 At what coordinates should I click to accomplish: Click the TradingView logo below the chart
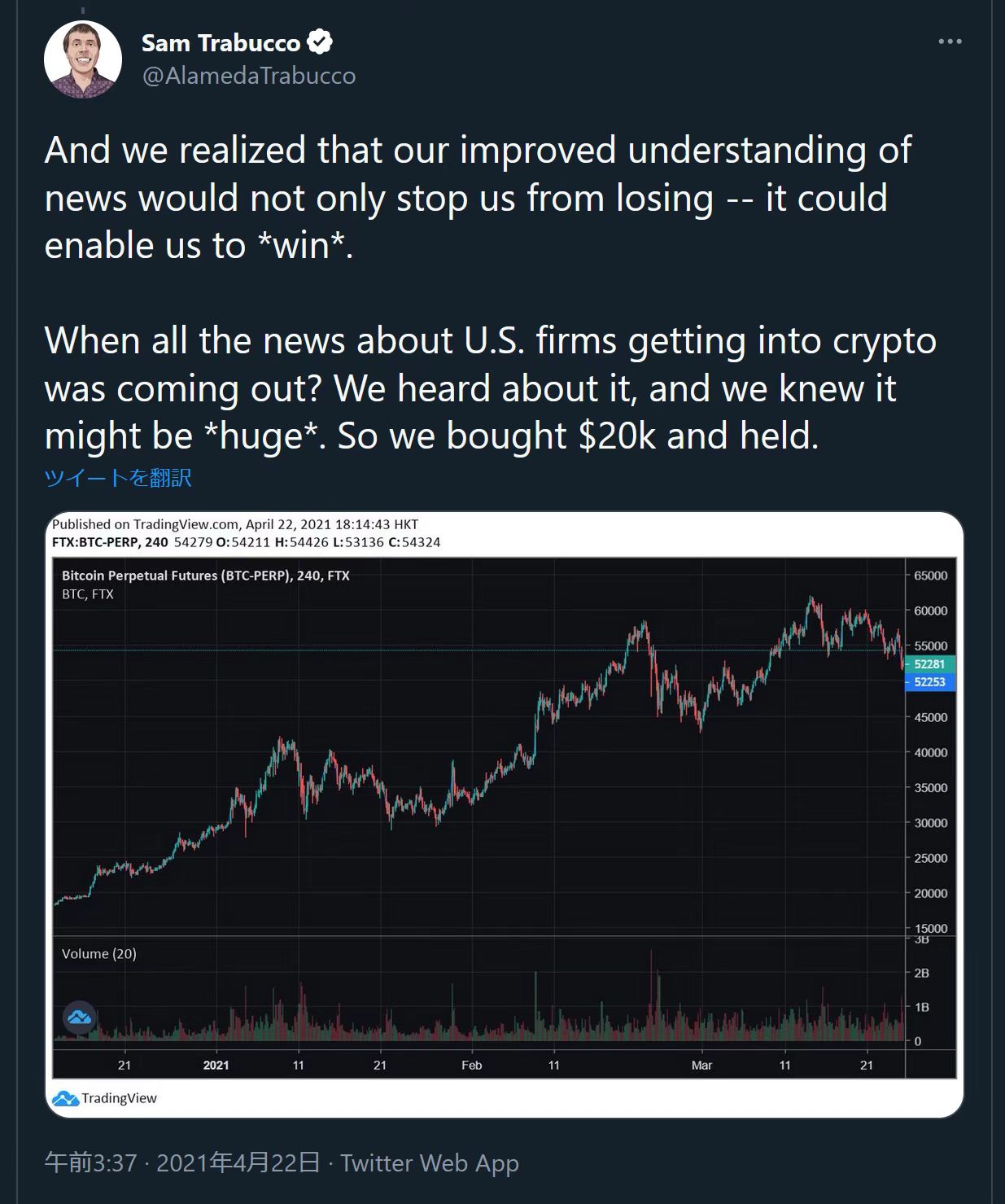pos(105,1098)
